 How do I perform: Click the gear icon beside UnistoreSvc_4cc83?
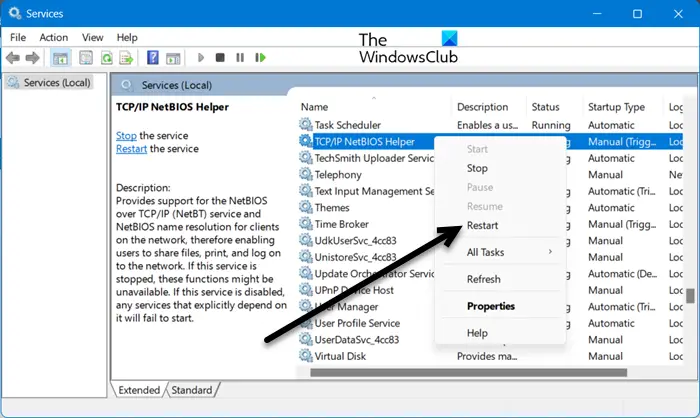(306, 257)
